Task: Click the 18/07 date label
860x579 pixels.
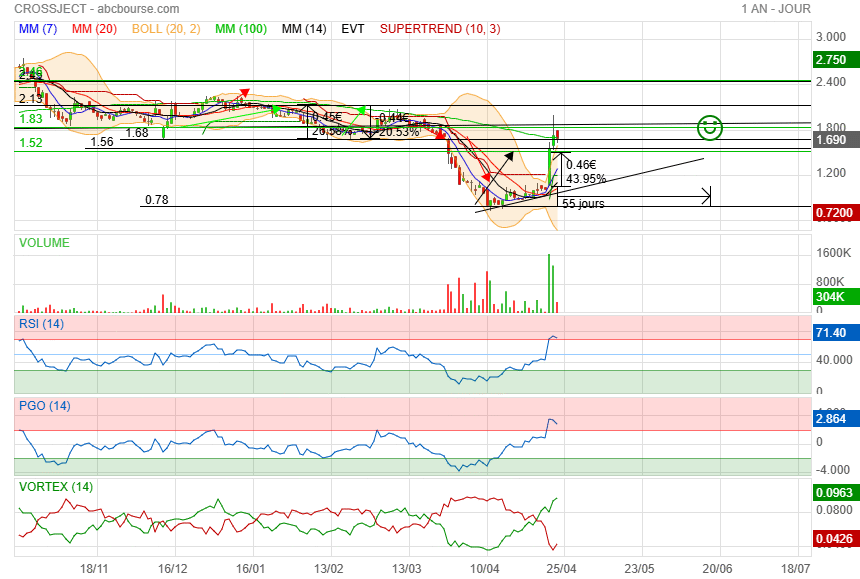Action: point(795,569)
